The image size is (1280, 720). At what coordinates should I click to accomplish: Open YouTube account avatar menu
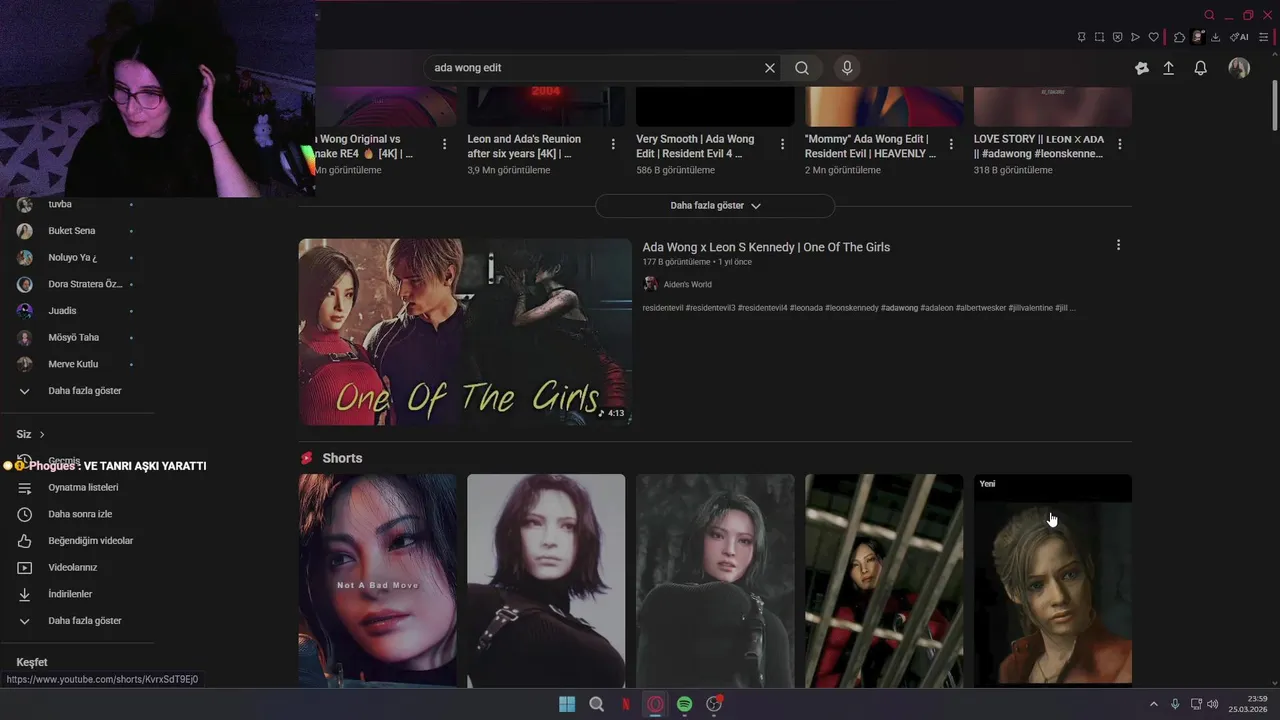point(1239,68)
